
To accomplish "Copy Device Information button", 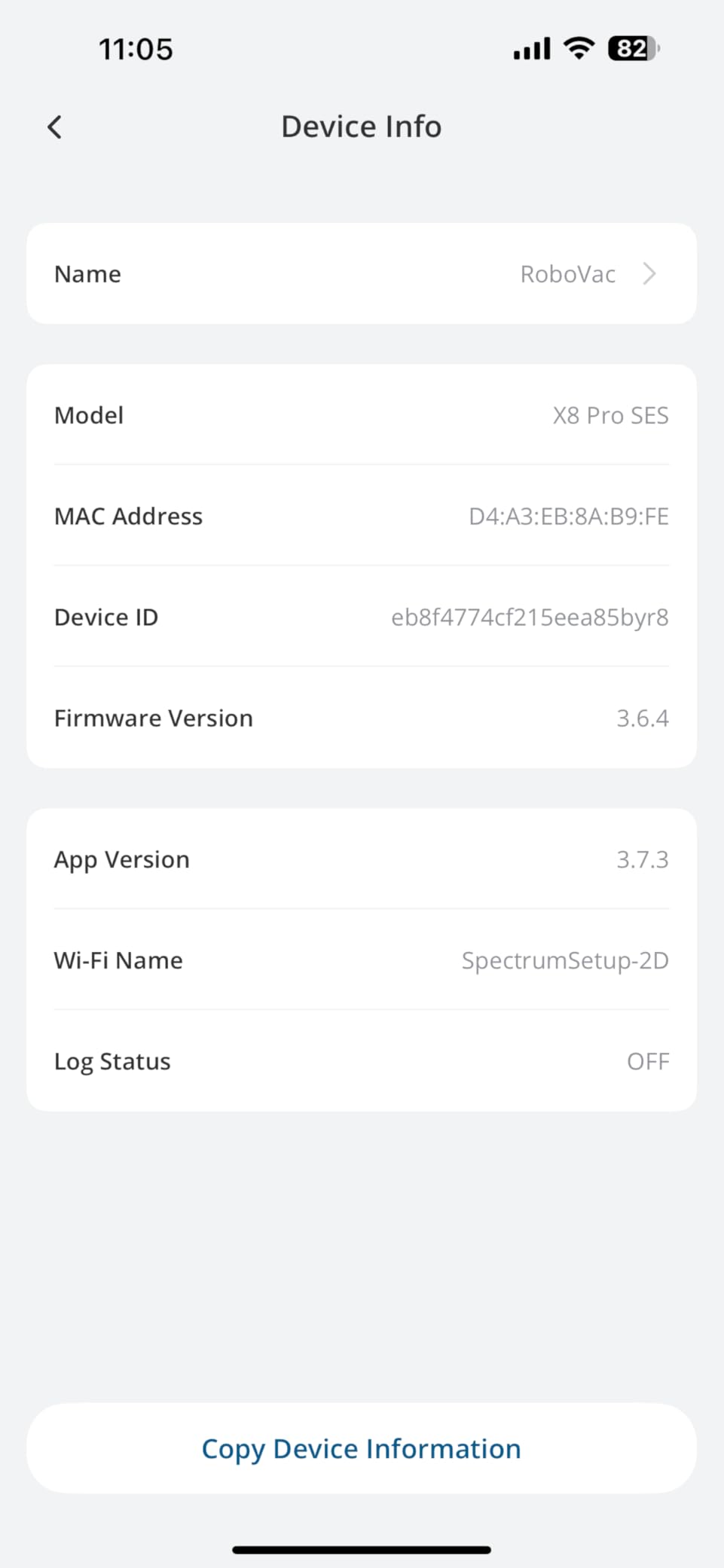I will [362, 1448].
